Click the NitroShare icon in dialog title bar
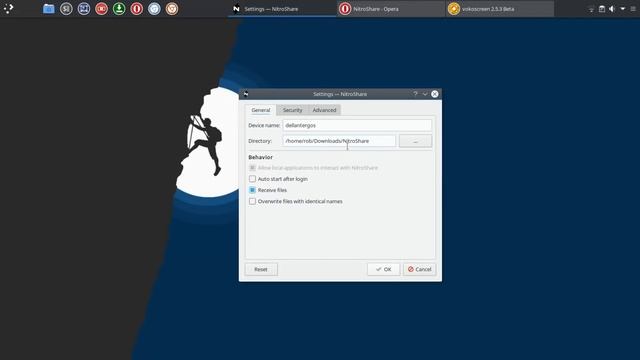 [x=246, y=94]
